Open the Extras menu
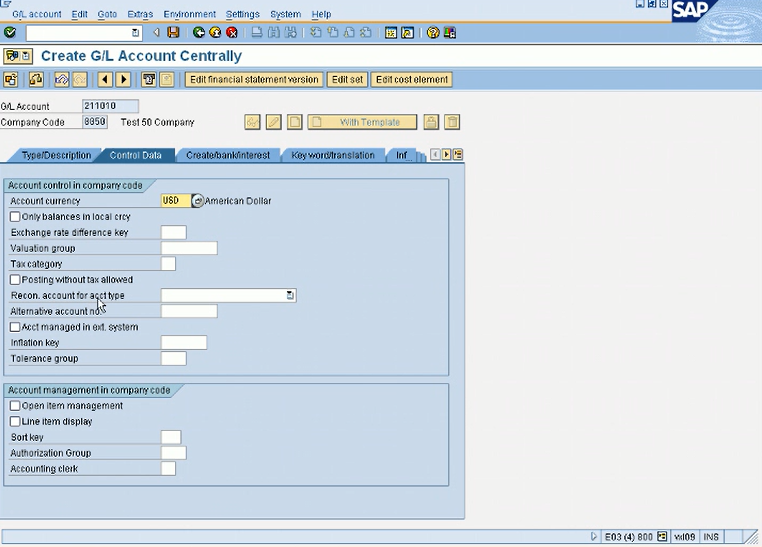762x547 pixels. tap(140, 14)
